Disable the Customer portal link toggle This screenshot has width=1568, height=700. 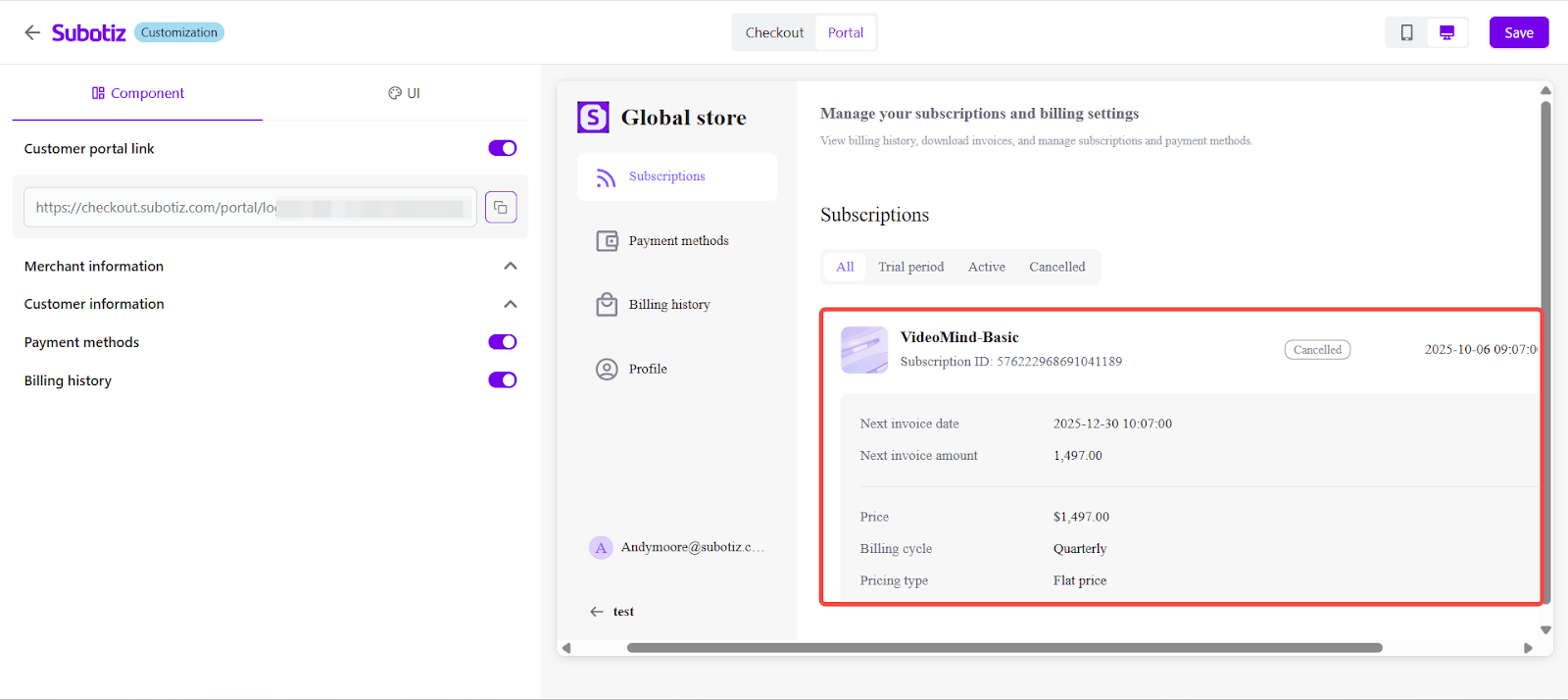pyautogui.click(x=503, y=148)
